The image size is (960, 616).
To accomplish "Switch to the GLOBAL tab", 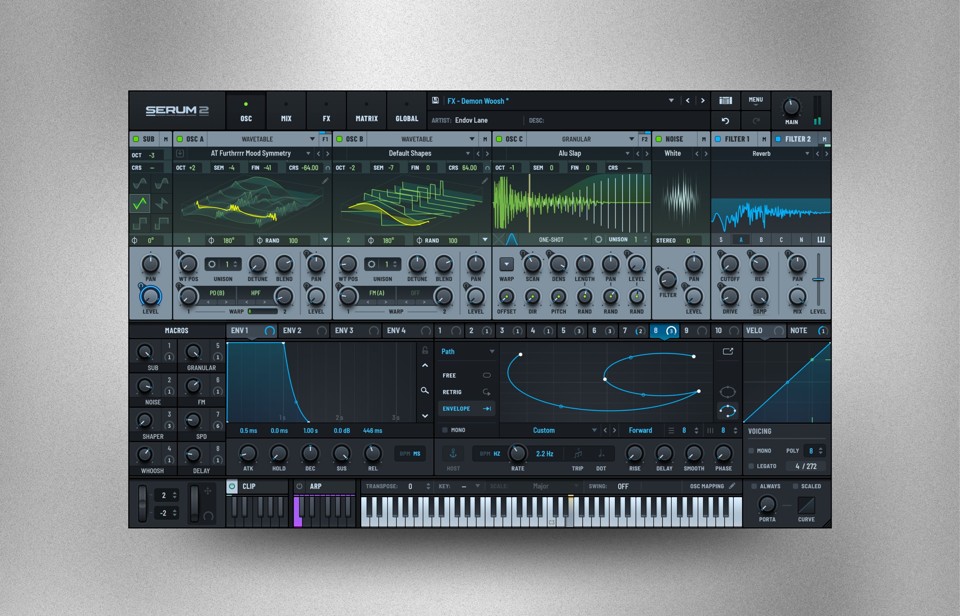I will 407,111.
